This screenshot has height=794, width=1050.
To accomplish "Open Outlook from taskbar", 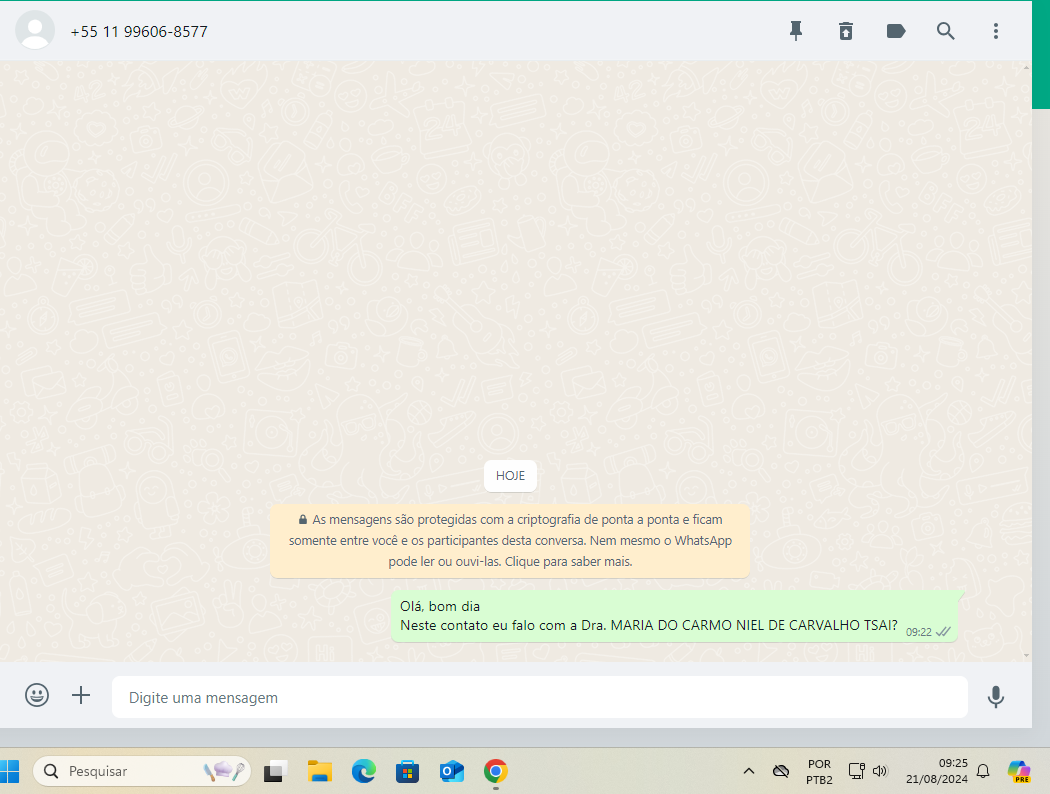I will (452, 771).
